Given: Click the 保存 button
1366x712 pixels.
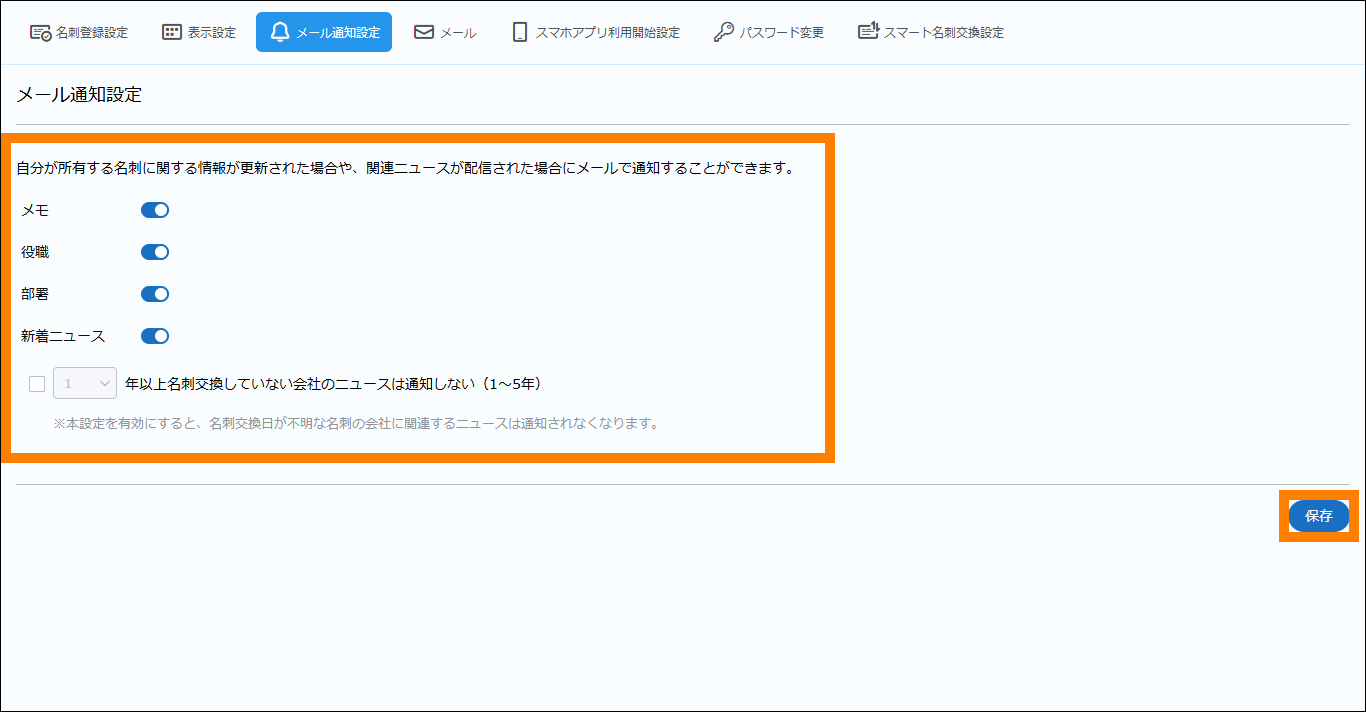Looking at the screenshot, I should [x=1318, y=516].
